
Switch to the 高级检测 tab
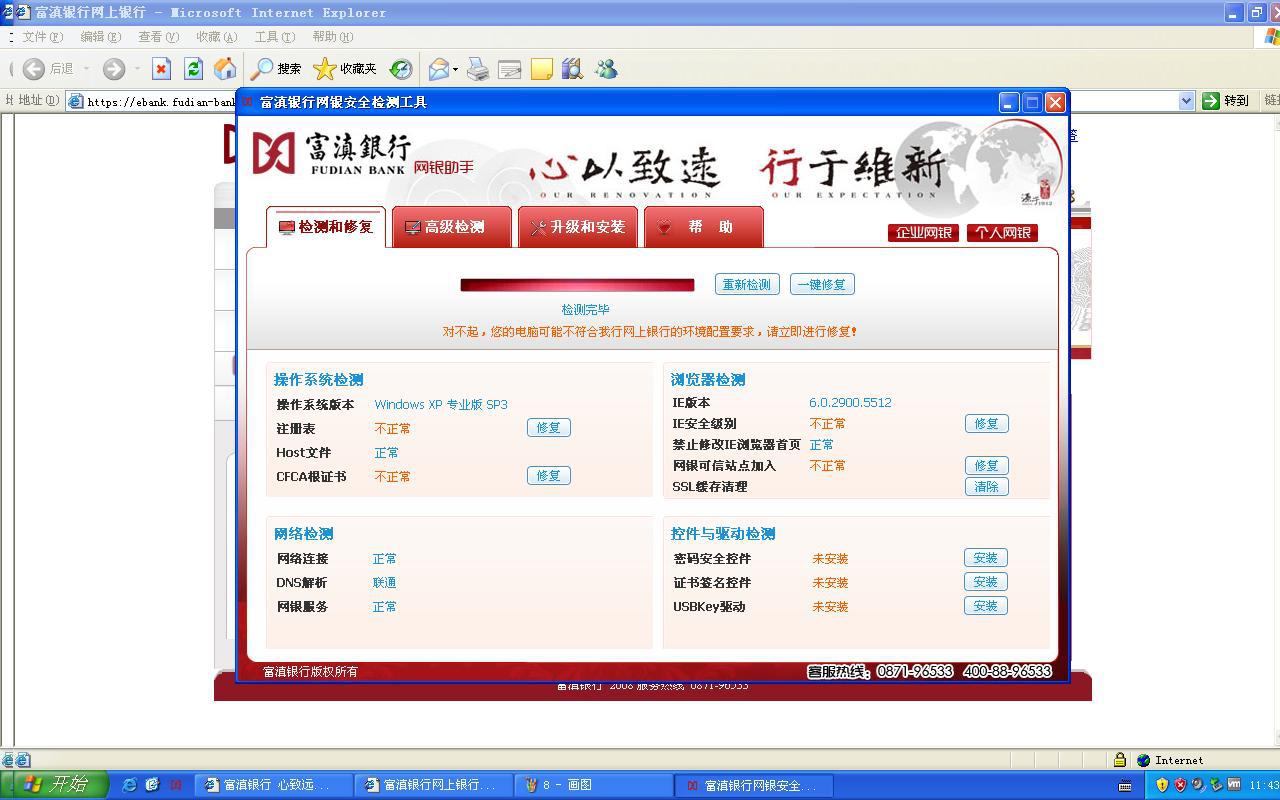[452, 227]
